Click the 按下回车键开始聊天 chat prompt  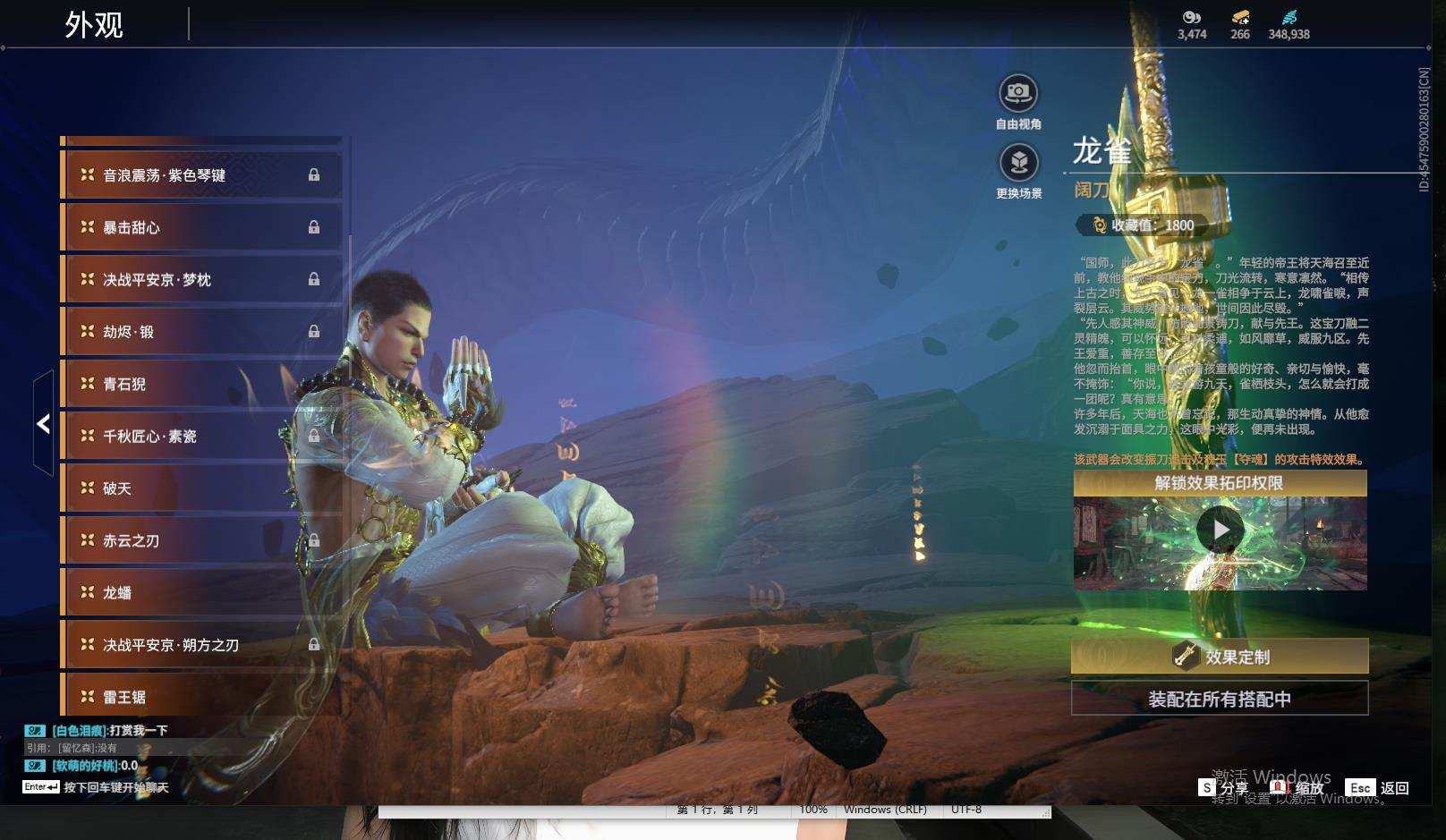(116, 787)
